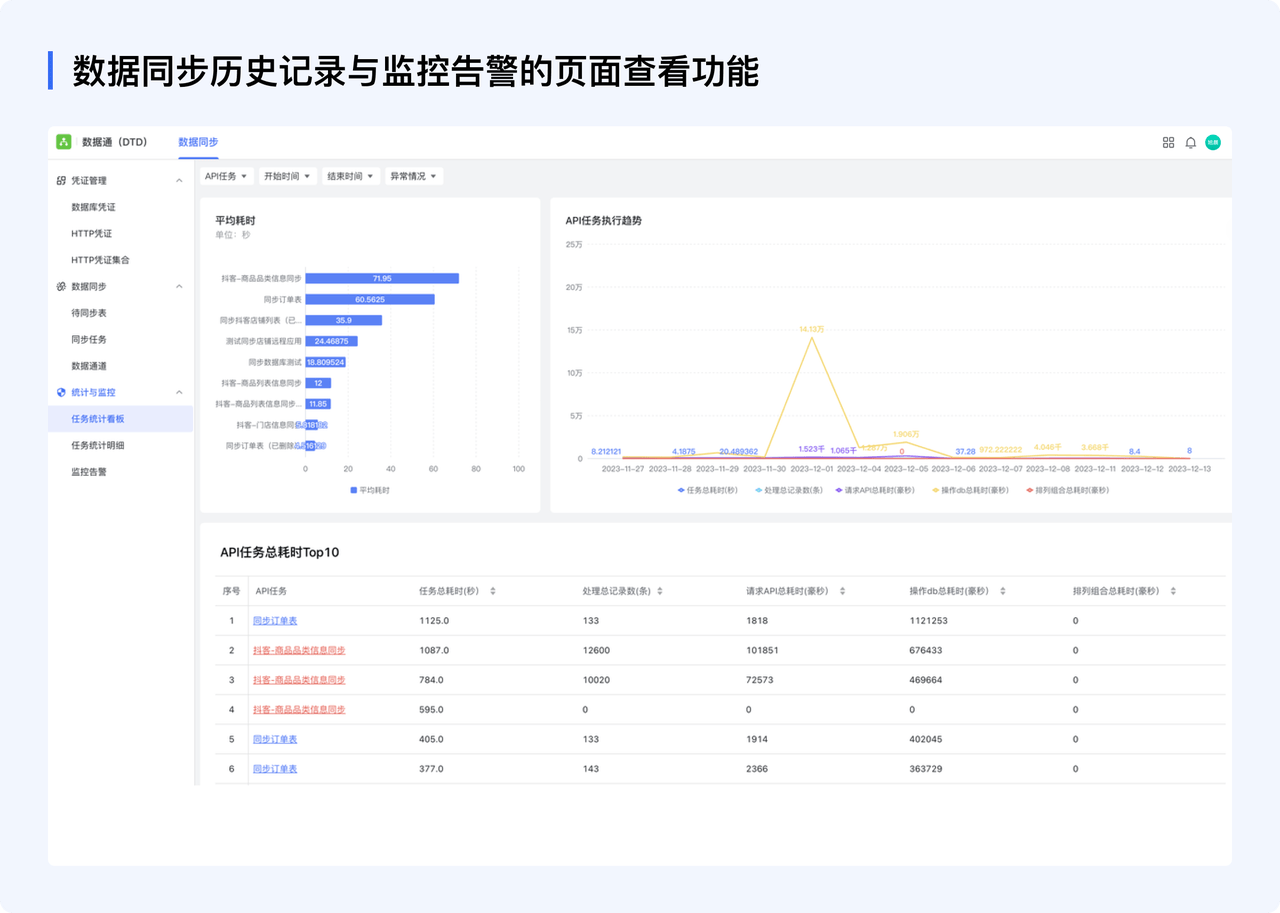
Task: Sort by 请求API总耗时(毫秒) column arrows
Action: coord(843,591)
